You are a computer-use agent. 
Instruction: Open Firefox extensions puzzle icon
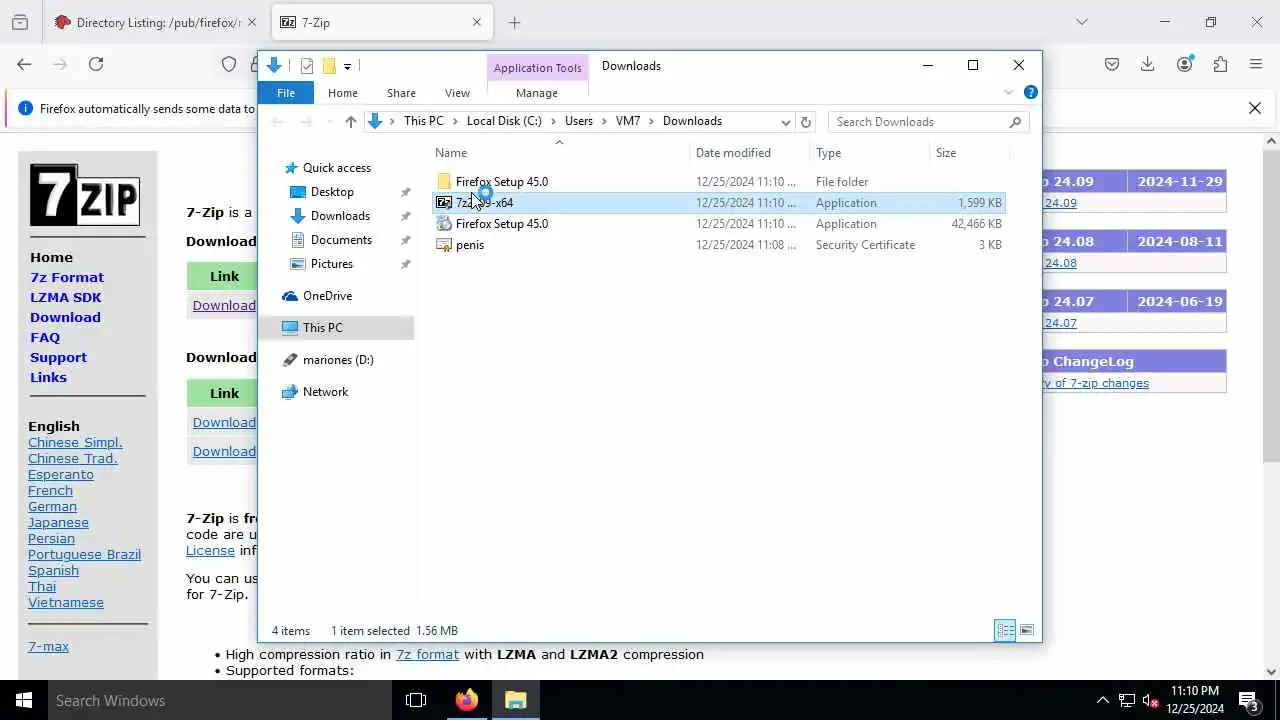pos(1220,64)
